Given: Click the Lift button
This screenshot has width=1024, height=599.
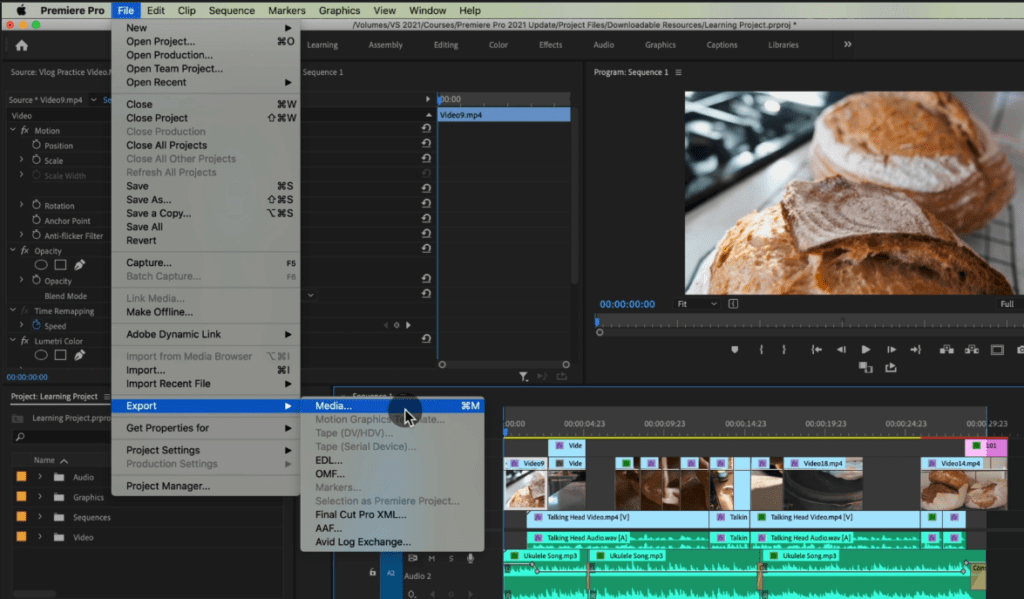Looking at the screenshot, I should point(946,350).
